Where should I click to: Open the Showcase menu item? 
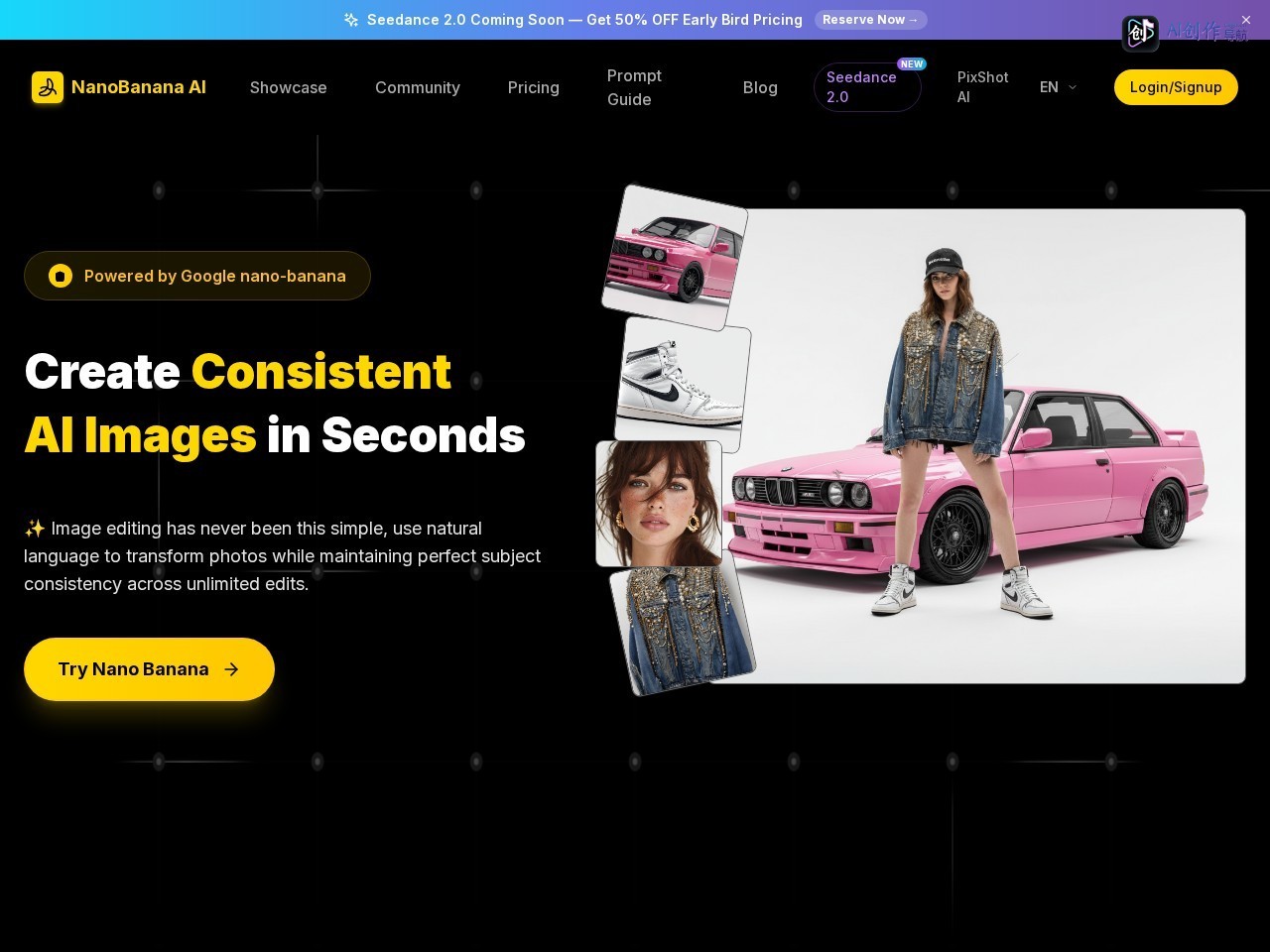289,87
